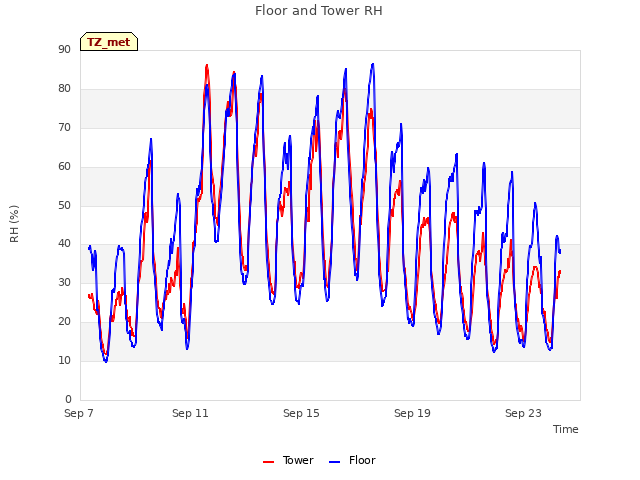Click the '50' y-axis tick label
This screenshot has width=640, height=480.
pos(64,205)
